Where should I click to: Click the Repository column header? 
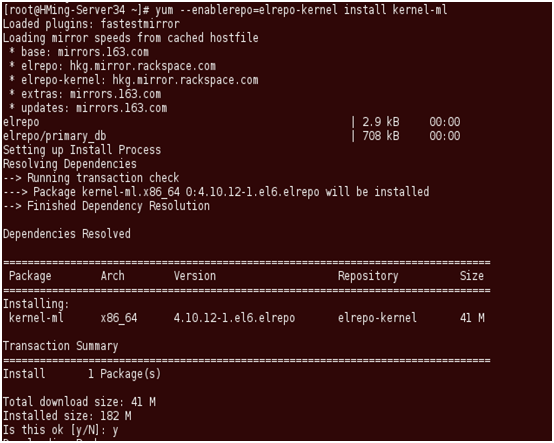pos(368,276)
